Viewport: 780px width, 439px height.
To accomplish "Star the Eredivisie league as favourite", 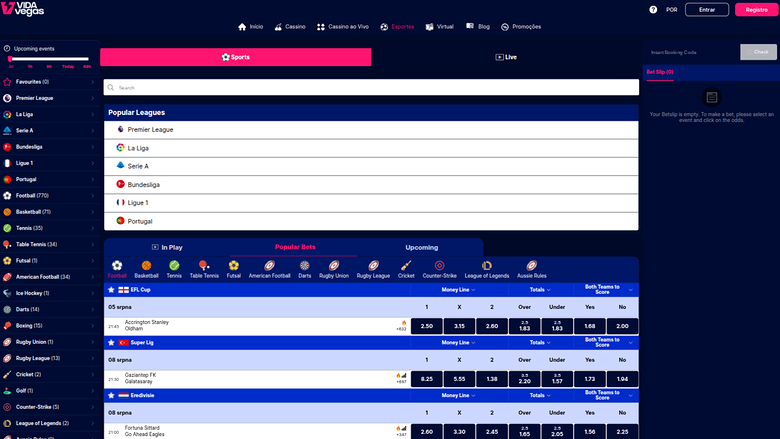I will pyautogui.click(x=111, y=395).
